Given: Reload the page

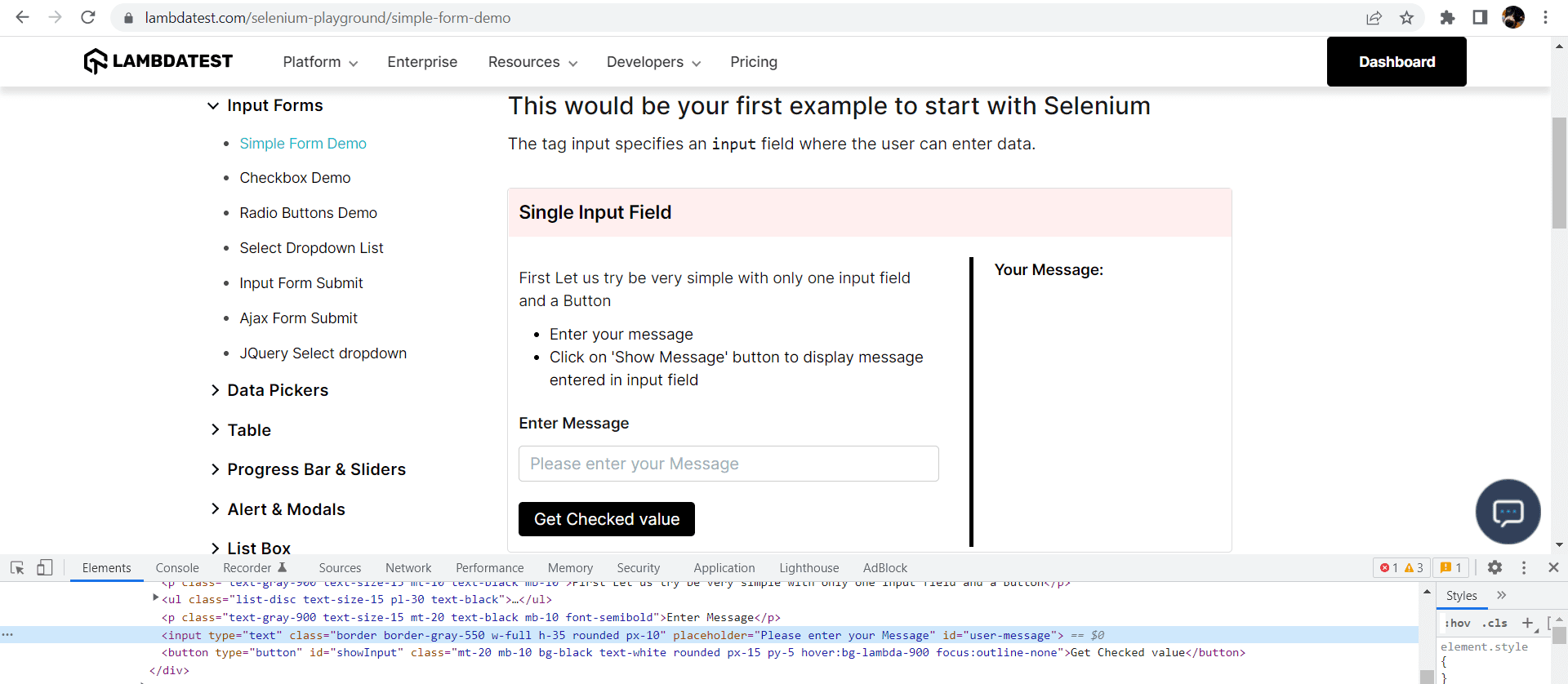Looking at the screenshot, I should pos(88,18).
